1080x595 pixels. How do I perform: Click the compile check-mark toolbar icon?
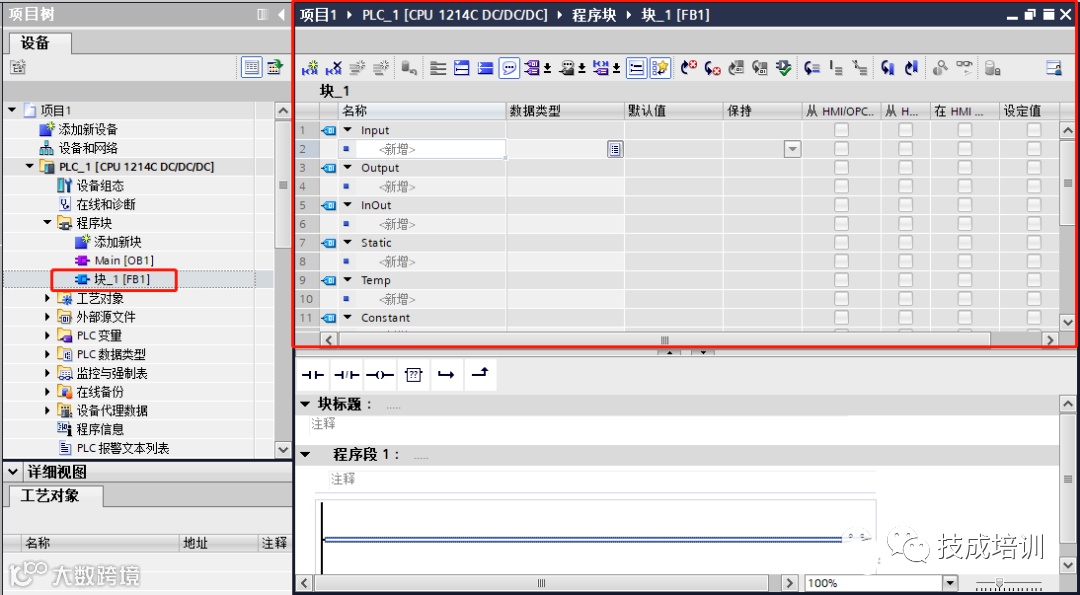[784, 67]
